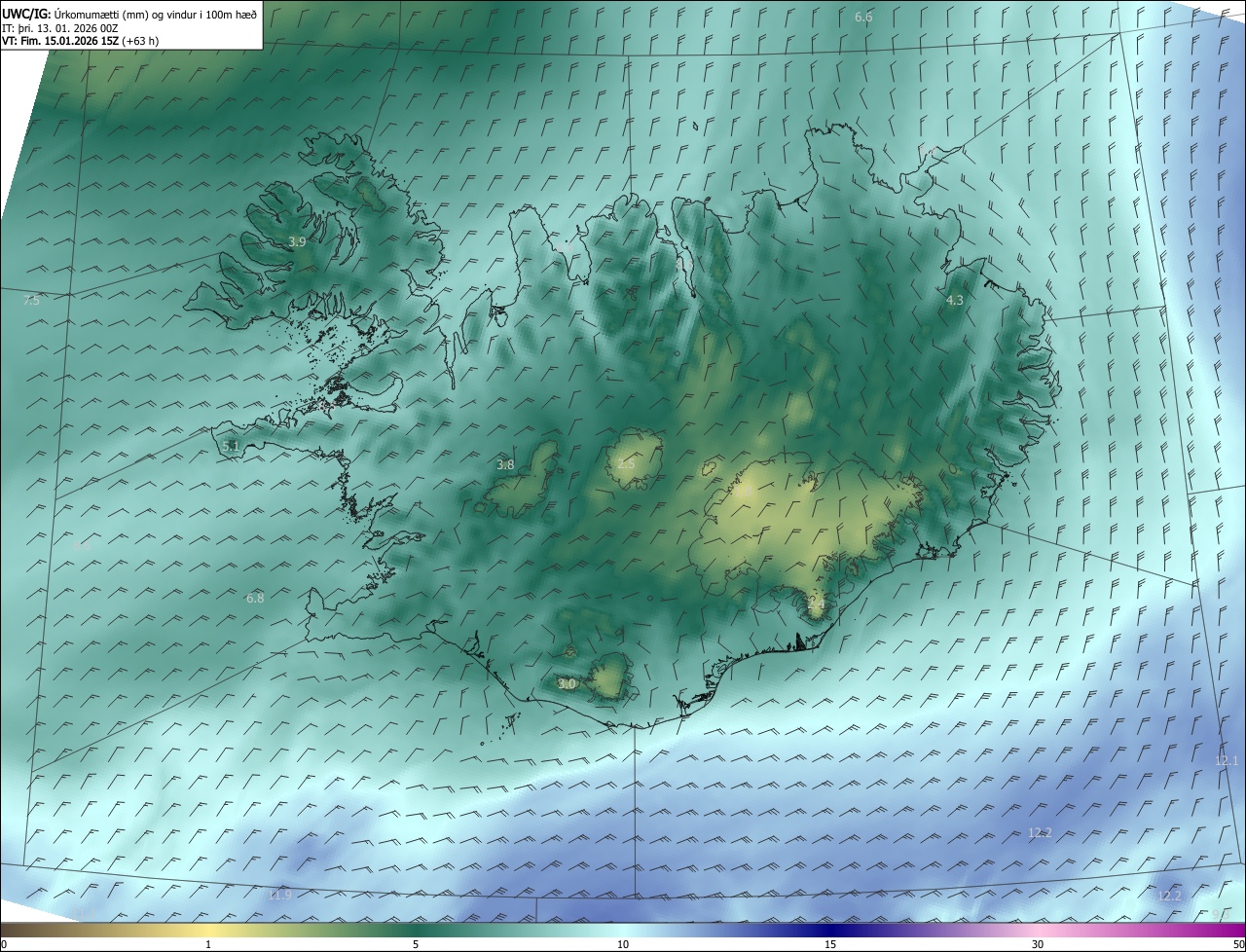1246x952 pixels.
Task: Click the '15' tick on the color legend
Action: (x=830, y=944)
